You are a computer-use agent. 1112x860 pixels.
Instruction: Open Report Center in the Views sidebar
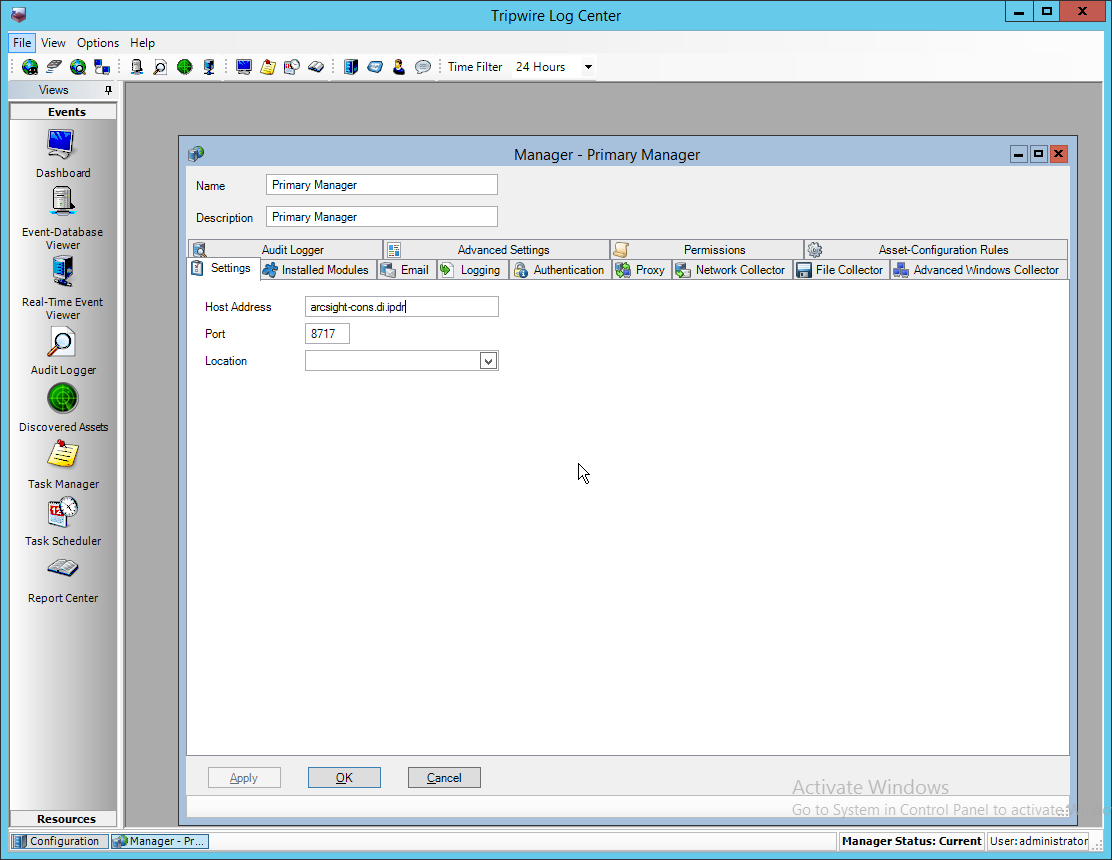(62, 579)
